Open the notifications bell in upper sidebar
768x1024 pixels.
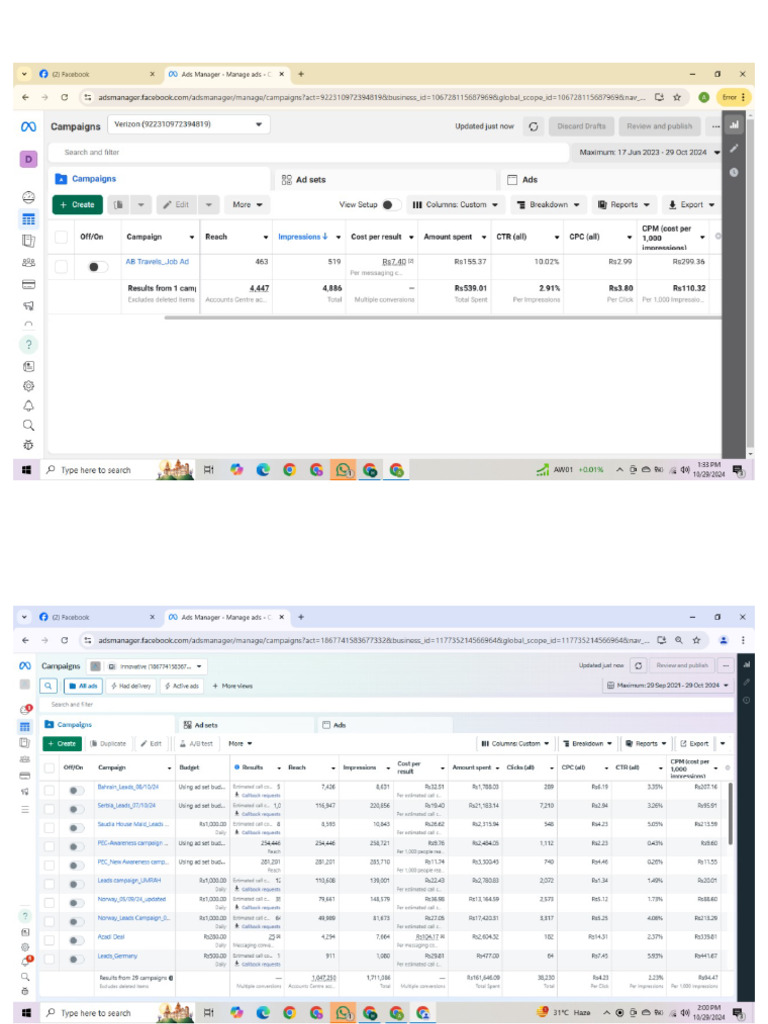28,406
